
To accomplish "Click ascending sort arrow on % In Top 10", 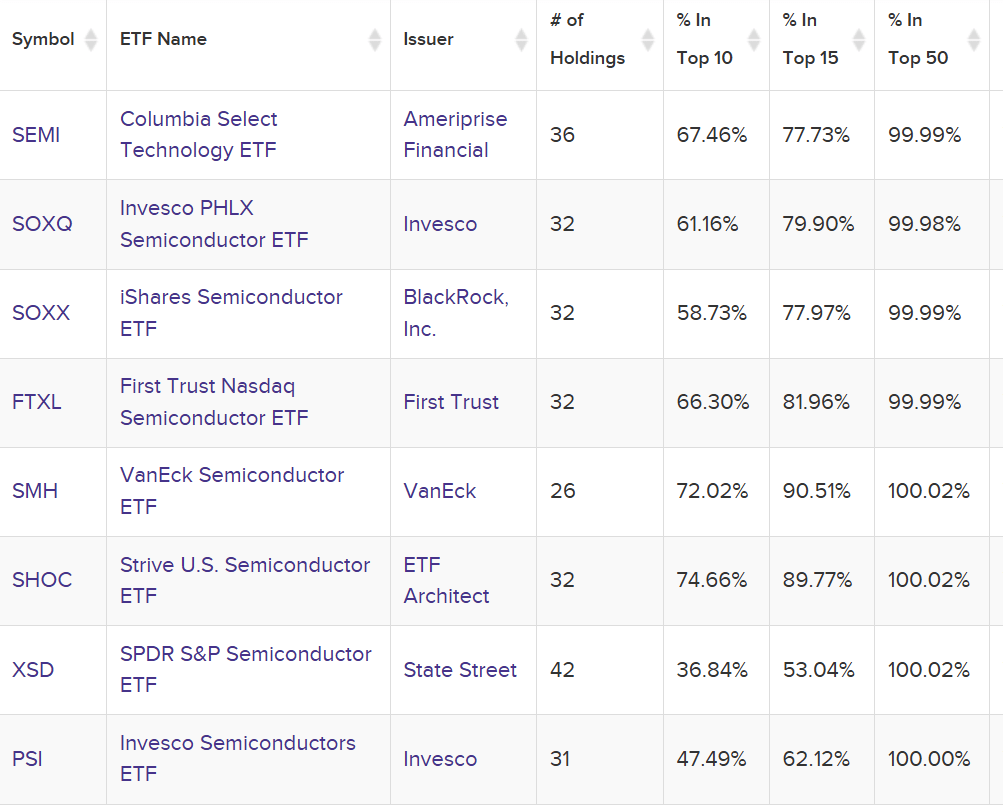I will (756, 33).
